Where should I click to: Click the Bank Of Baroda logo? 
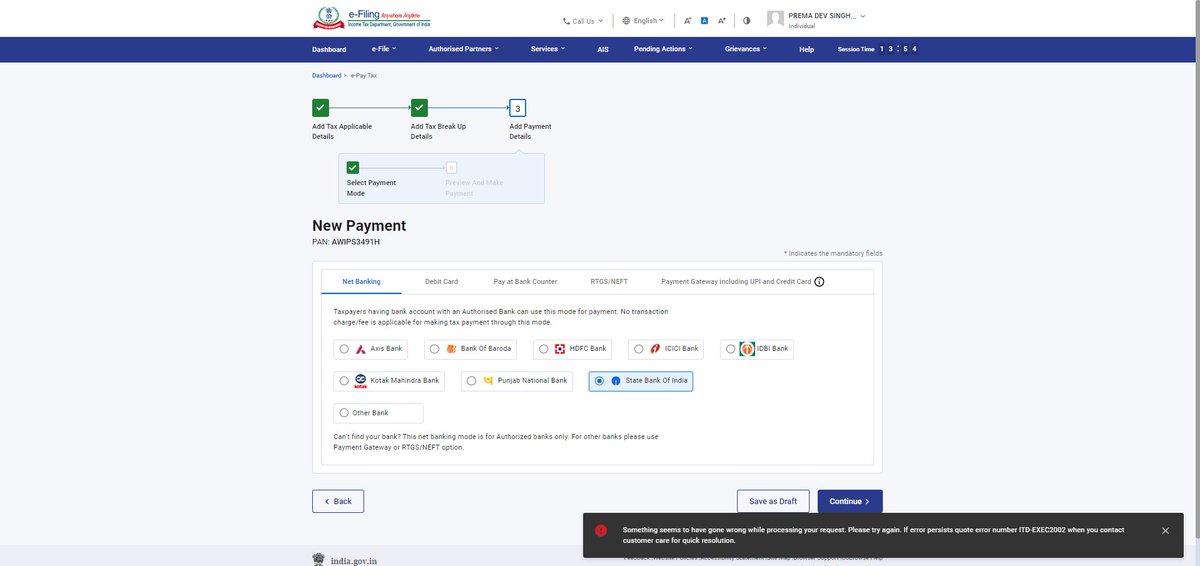(451, 349)
